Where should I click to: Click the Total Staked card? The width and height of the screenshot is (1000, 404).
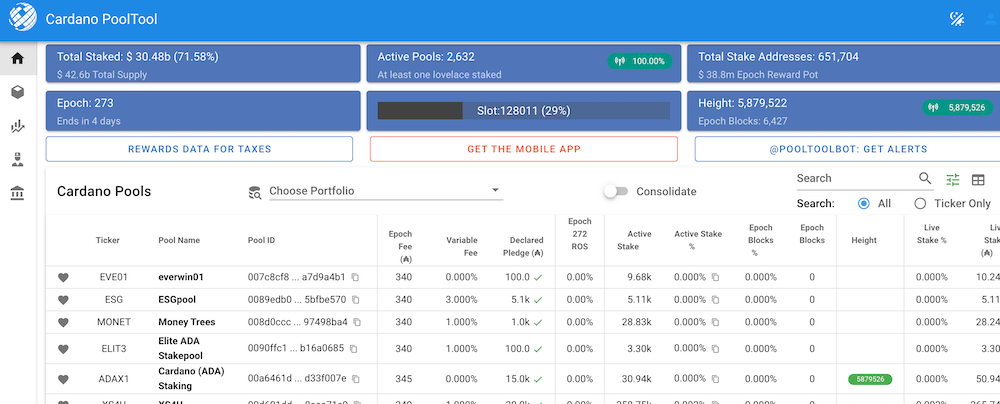pyautogui.click(x=203, y=64)
